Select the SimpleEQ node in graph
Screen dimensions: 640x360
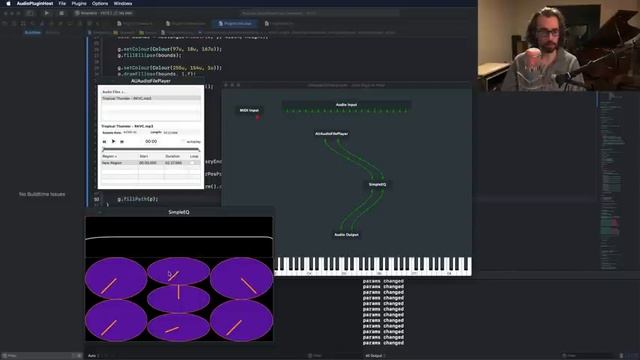[377, 184]
